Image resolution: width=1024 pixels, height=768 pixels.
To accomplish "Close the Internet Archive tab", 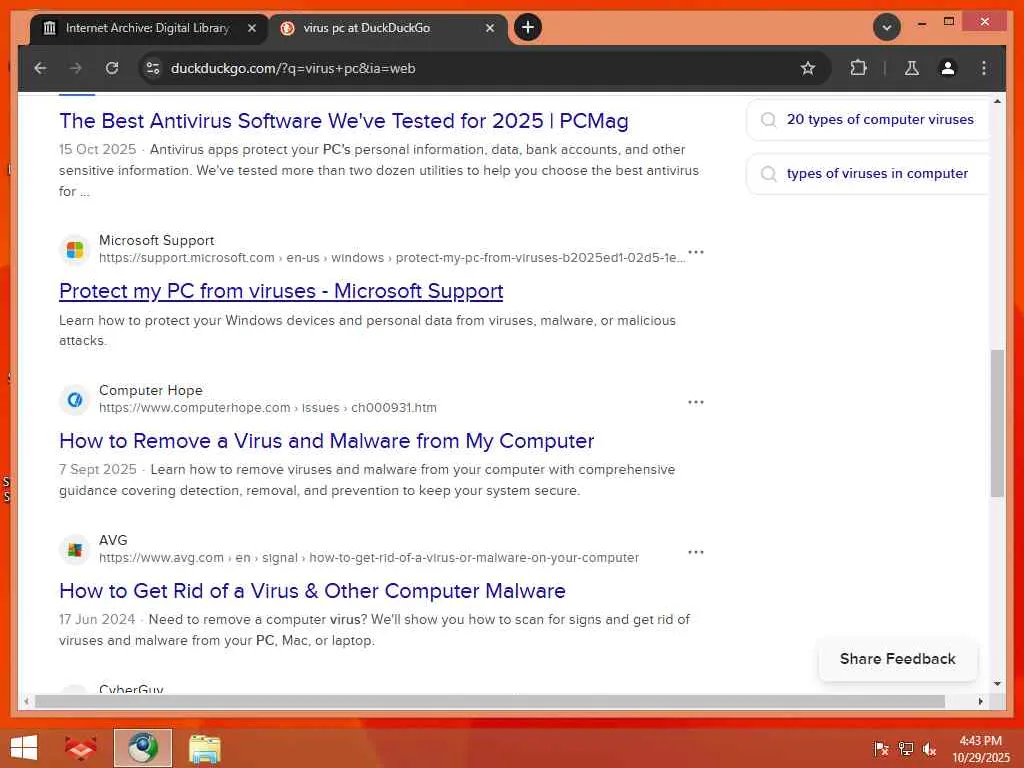I will click(251, 28).
